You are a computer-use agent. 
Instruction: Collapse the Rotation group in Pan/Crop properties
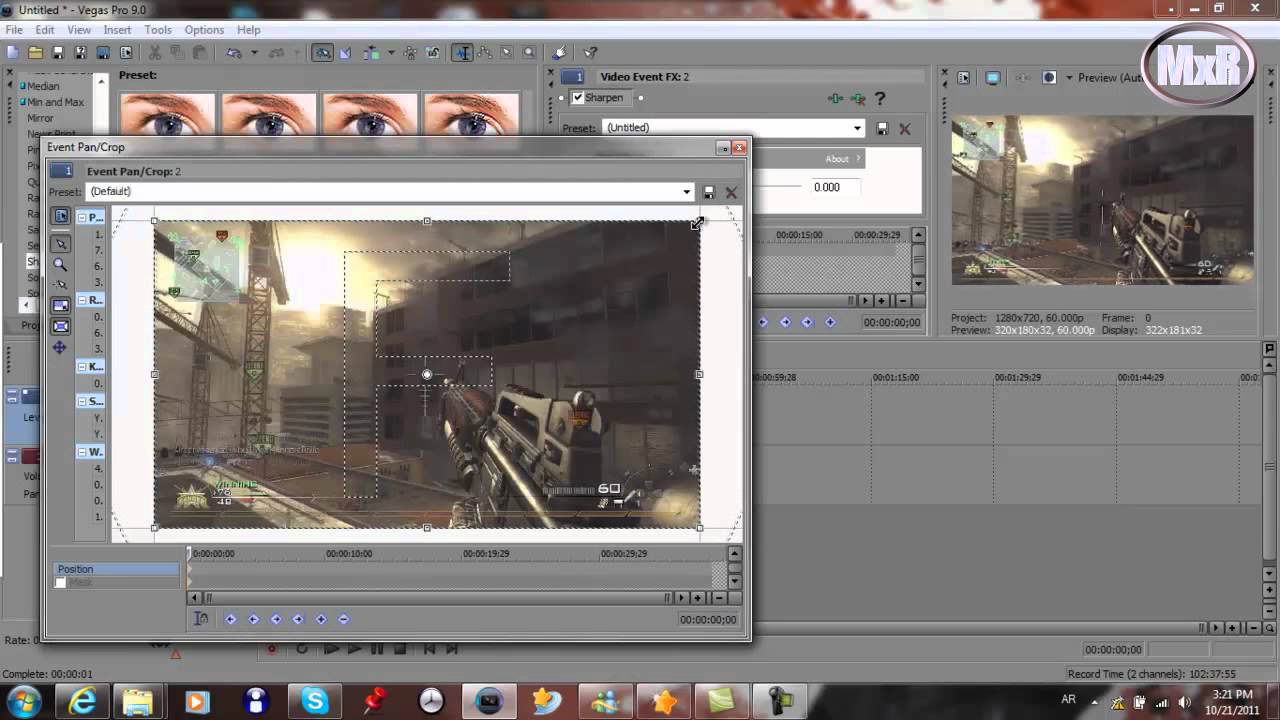coord(82,300)
